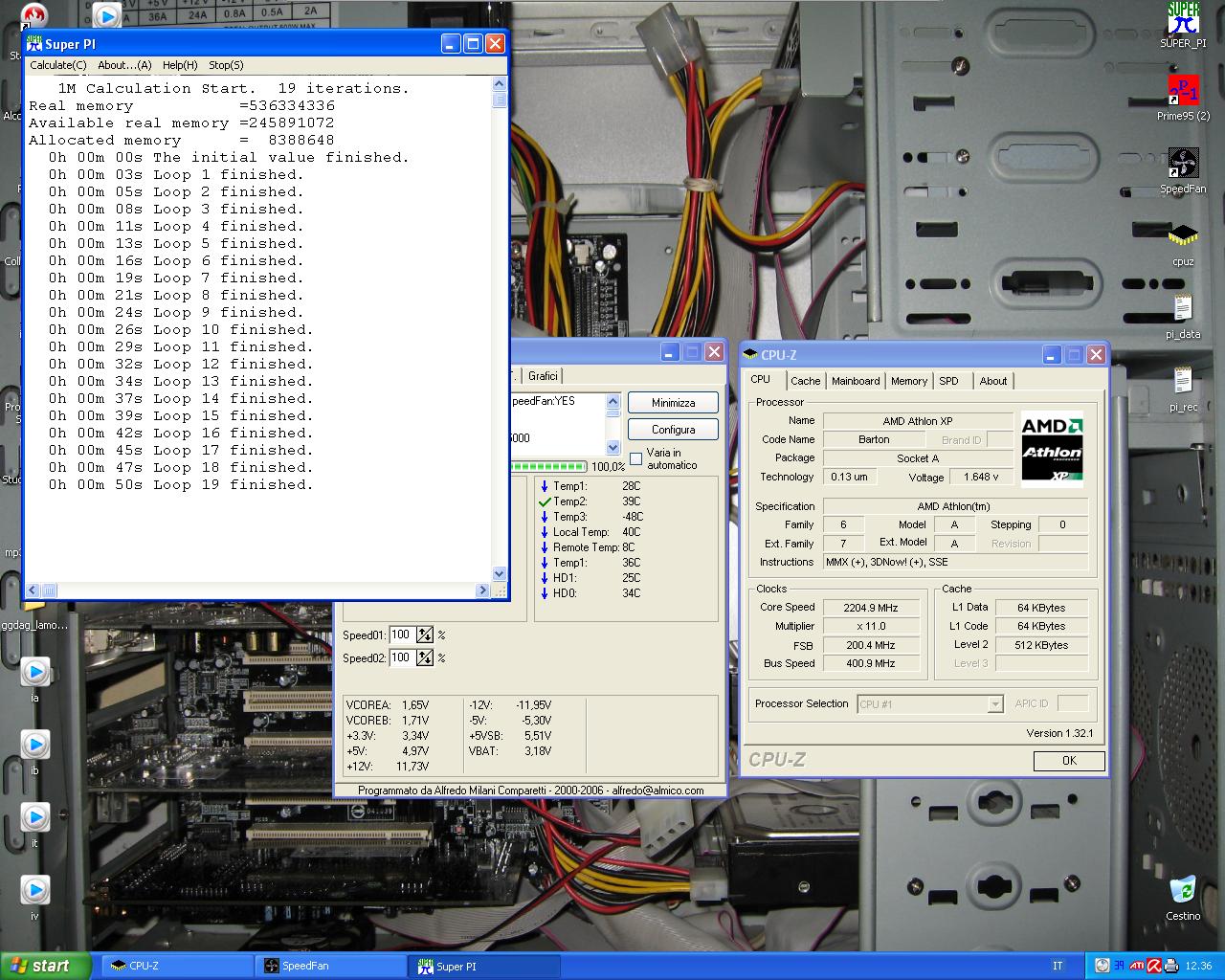This screenshot has width=1225, height=980.
Task: Click the blue down arrow next to HD0
Action: point(545,593)
